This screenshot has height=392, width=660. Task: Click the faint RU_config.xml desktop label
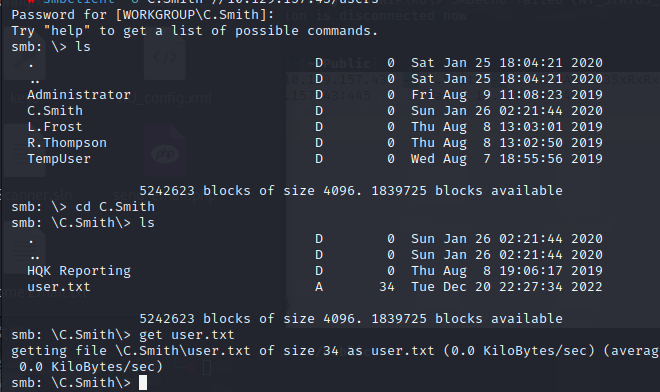coord(165,98)
